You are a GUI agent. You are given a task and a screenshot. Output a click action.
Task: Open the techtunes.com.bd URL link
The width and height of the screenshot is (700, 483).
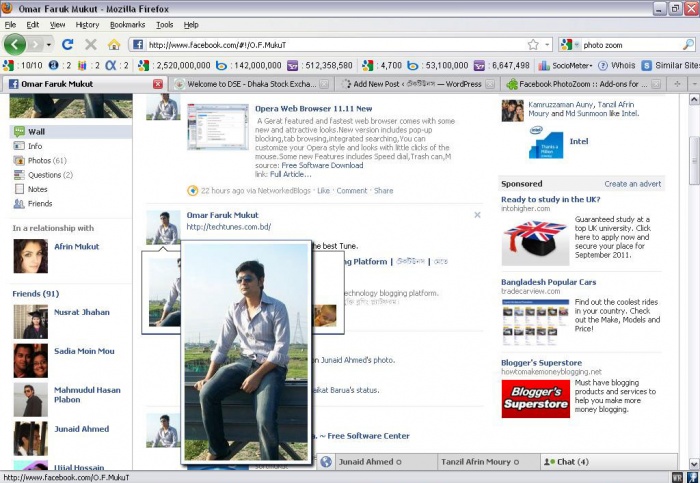(229, 227)
